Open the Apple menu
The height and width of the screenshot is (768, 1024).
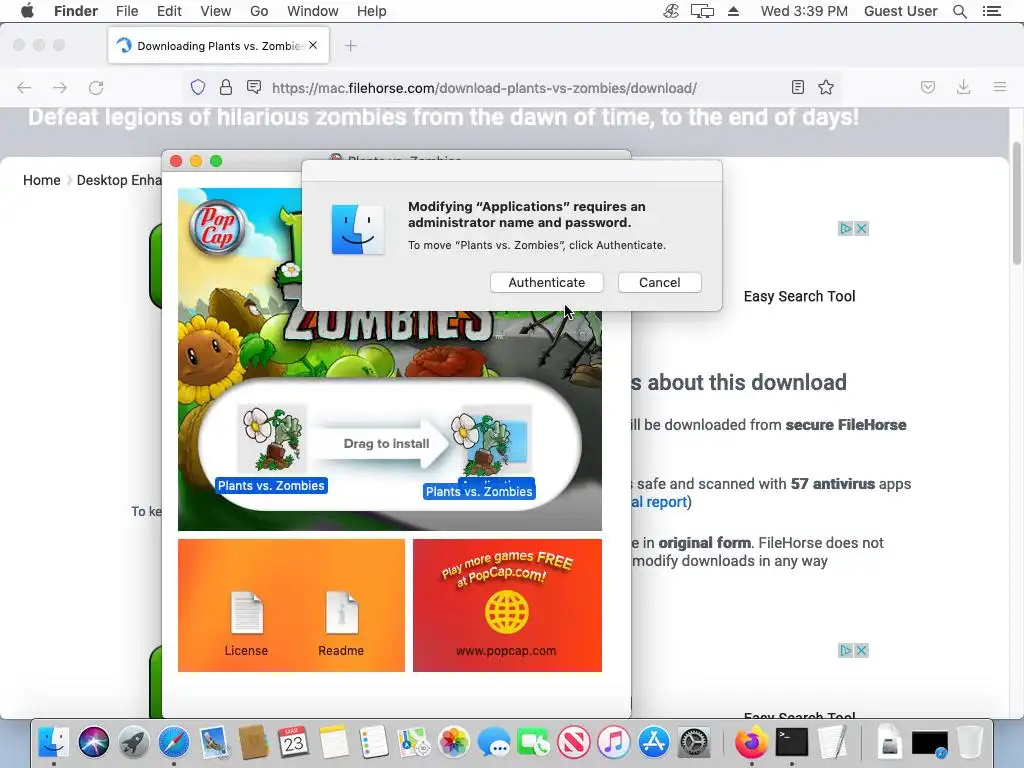point(27,11)
